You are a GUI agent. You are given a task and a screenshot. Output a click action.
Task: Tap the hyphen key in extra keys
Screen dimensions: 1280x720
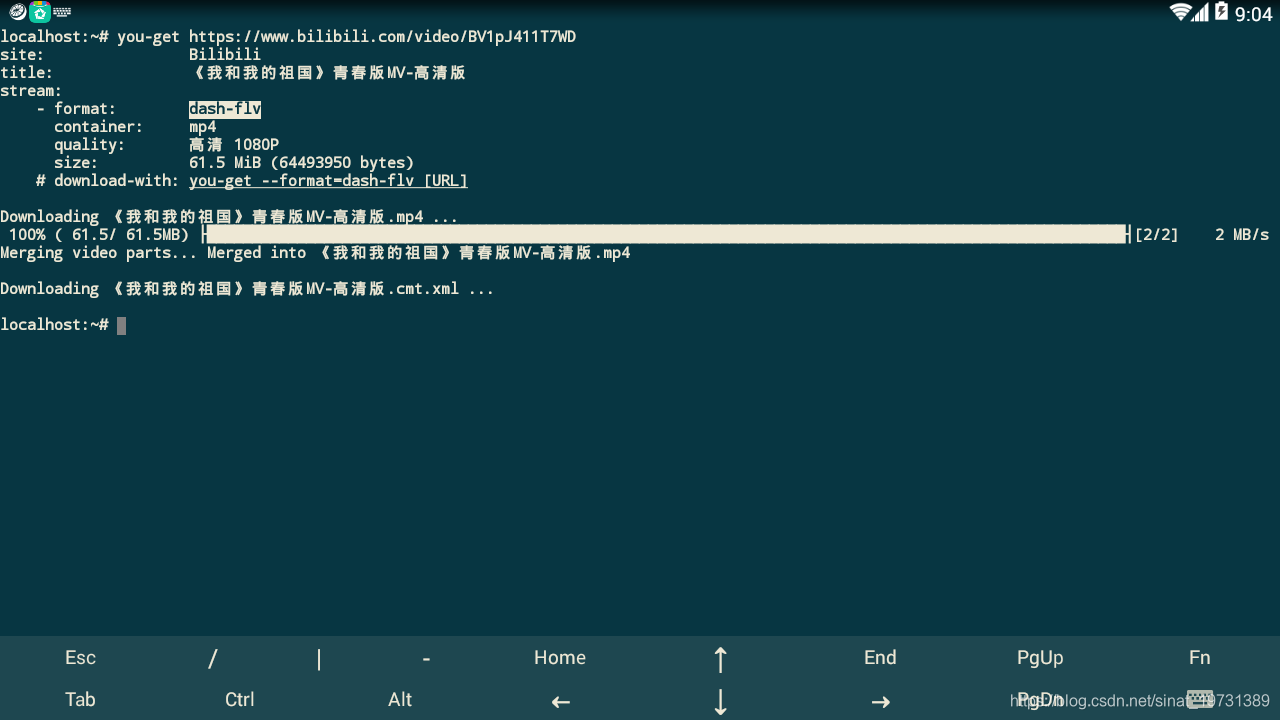[x=426, y=658]
